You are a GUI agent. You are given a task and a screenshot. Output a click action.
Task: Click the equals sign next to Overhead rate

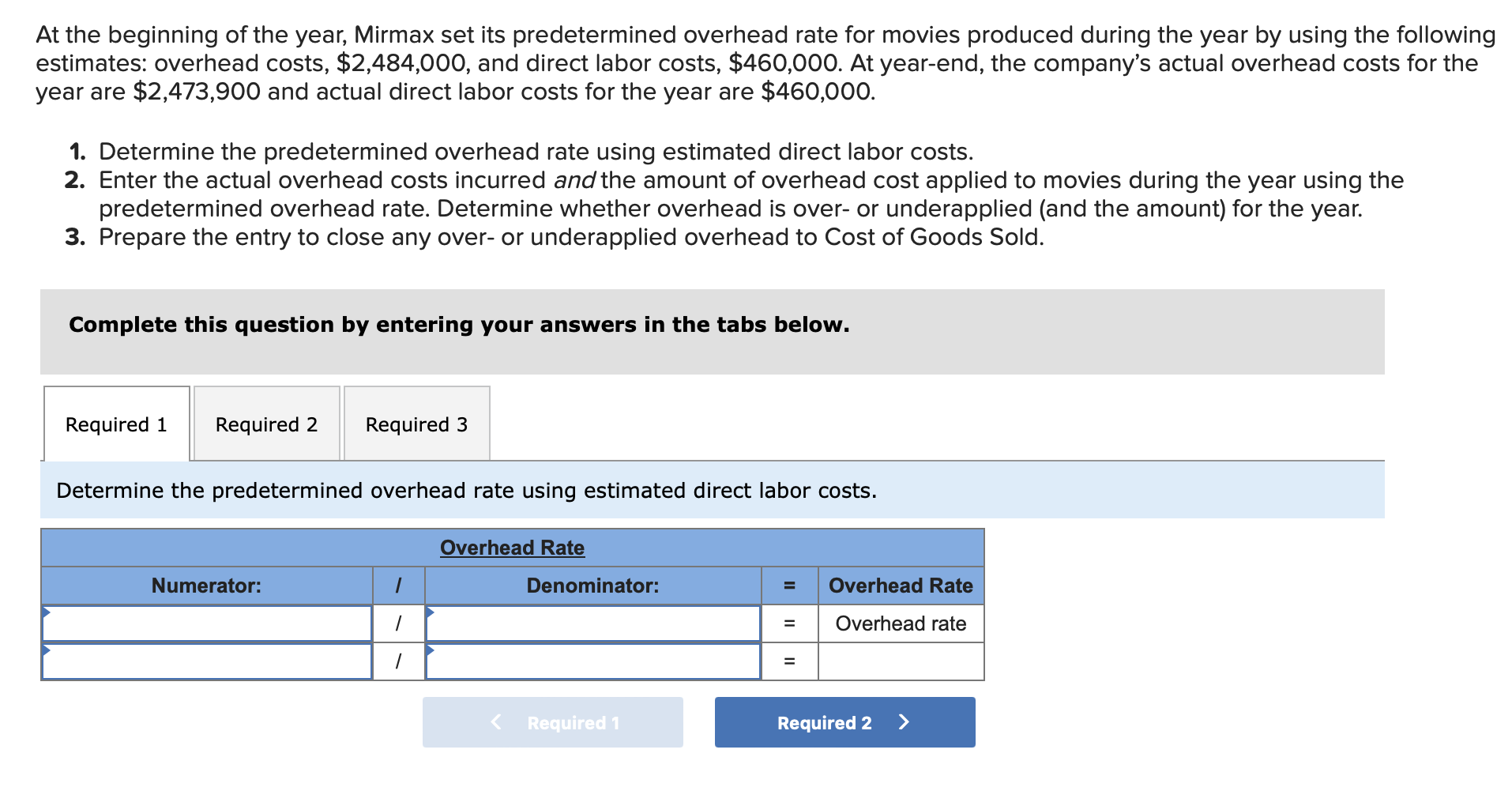789,624
